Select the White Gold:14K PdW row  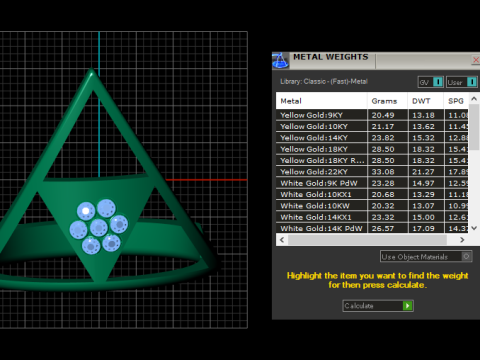(x=372, y=228)
